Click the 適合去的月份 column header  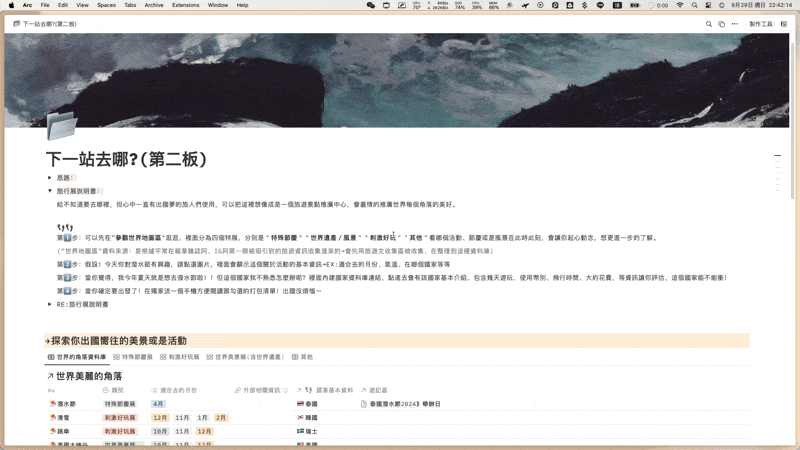174,390
